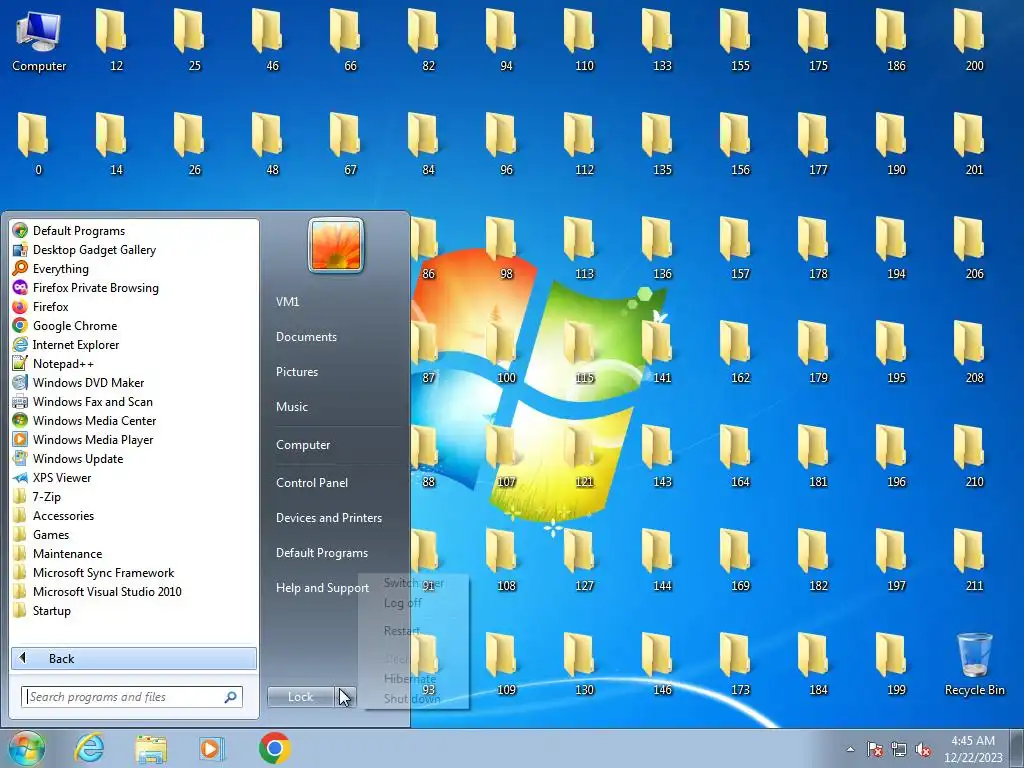Open Computer from the Start menu right pane
Screen dimensions: 1024x768
303,445
